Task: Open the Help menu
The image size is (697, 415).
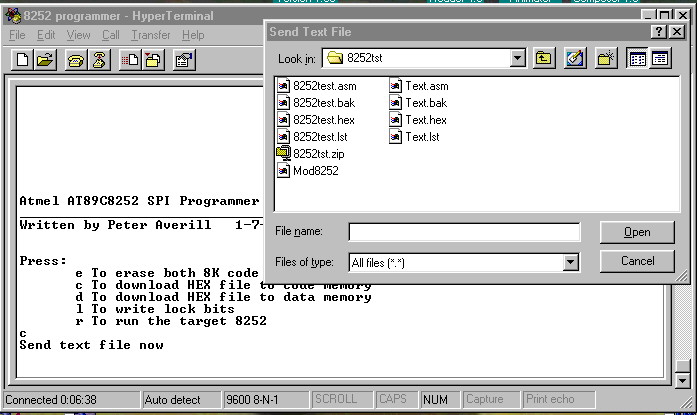Action: [x=193, y=35]
